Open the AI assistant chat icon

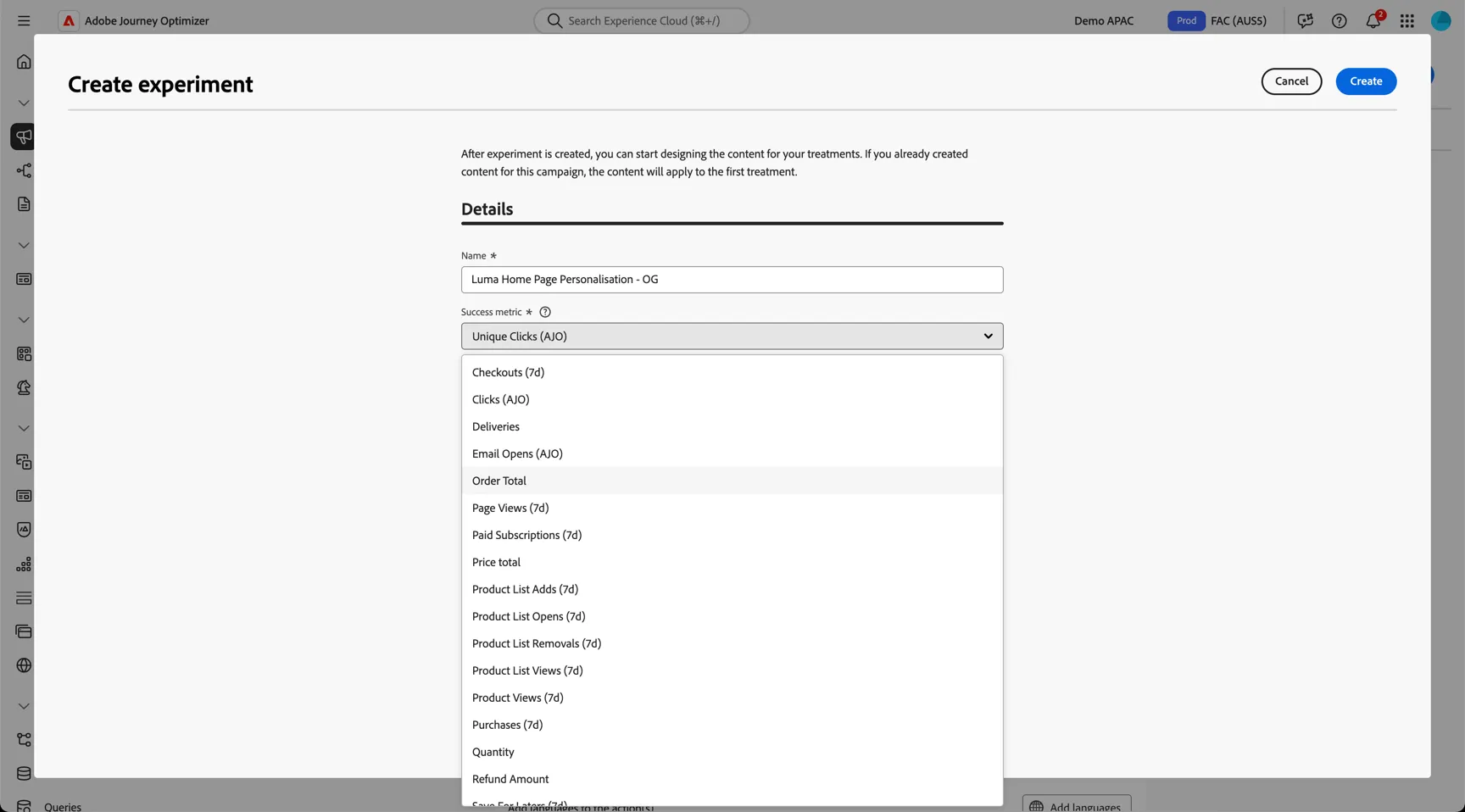[1306, 20]
